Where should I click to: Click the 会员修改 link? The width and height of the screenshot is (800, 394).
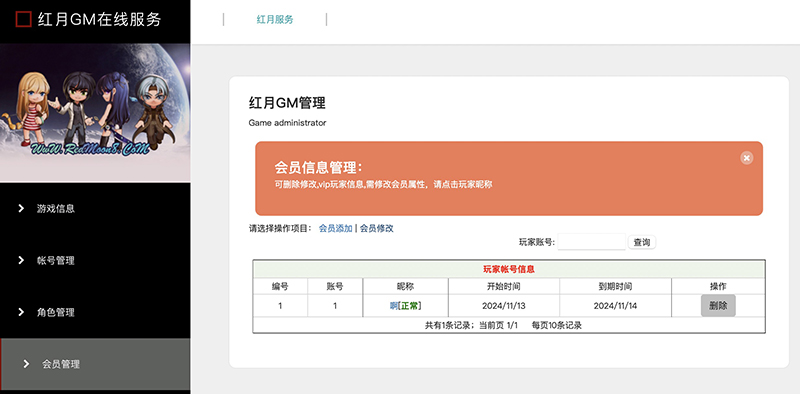click(x=377, y=229)
